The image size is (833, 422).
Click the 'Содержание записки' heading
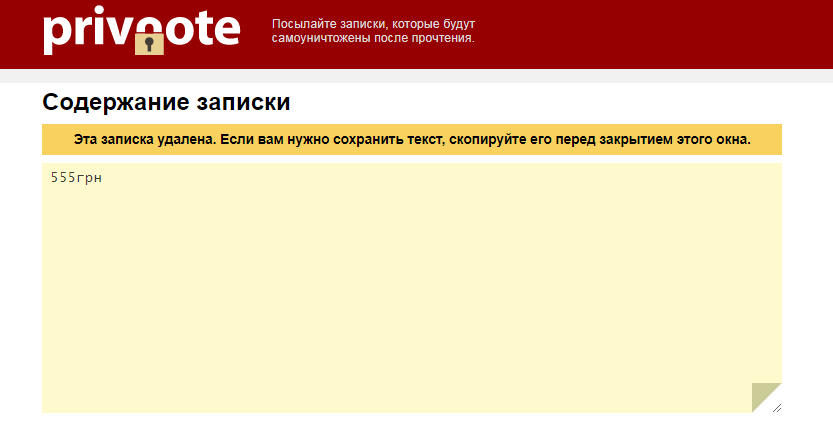coord(166,102)
